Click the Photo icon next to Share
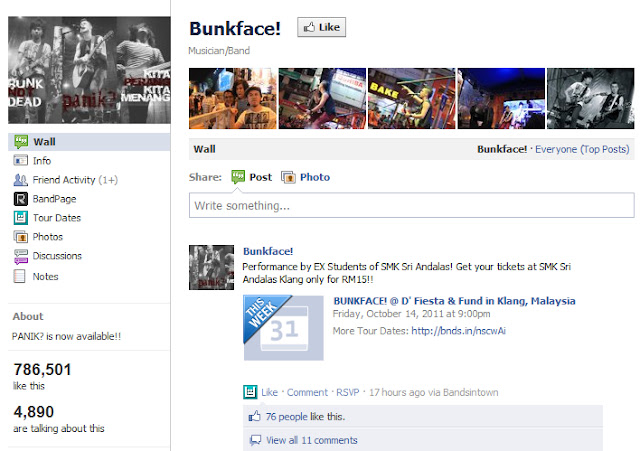Viewport: 640px width, 451px height. (x=288, y=177)
